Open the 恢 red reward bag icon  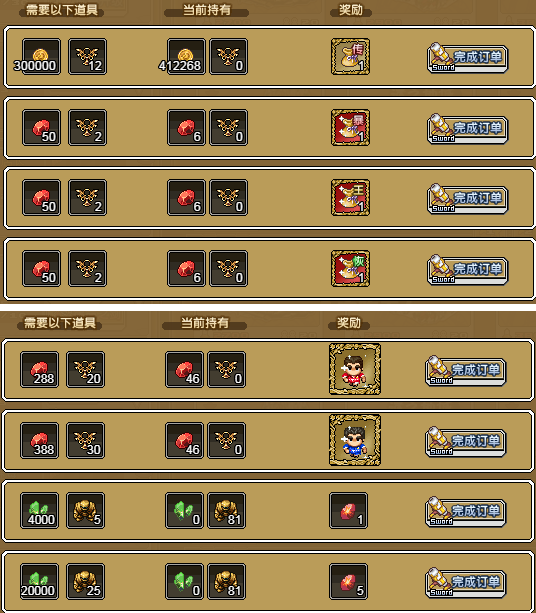tap(350, 269)
